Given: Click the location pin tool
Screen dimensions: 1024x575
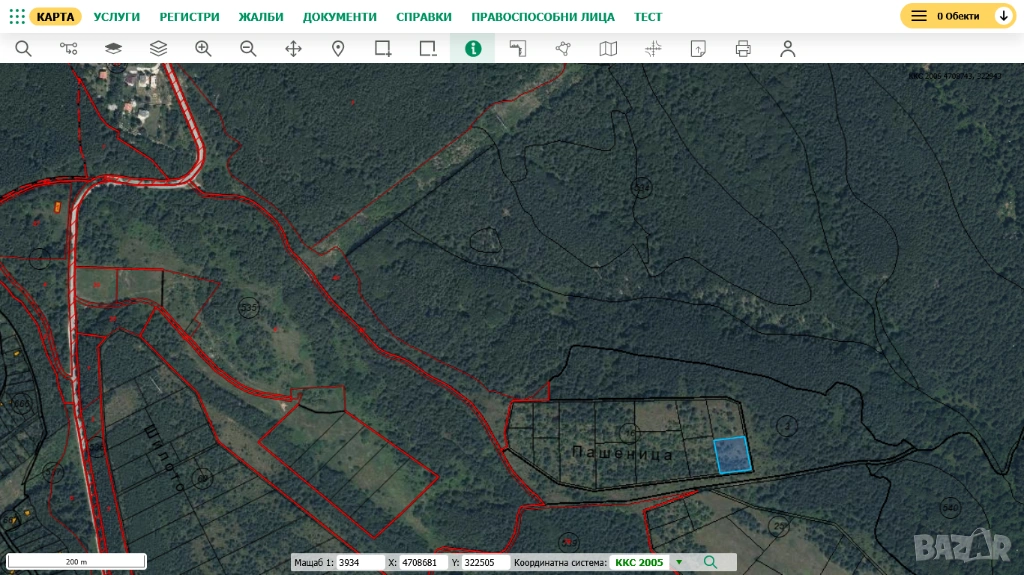Looking at the screenshot, I should [x=338, y=48].
